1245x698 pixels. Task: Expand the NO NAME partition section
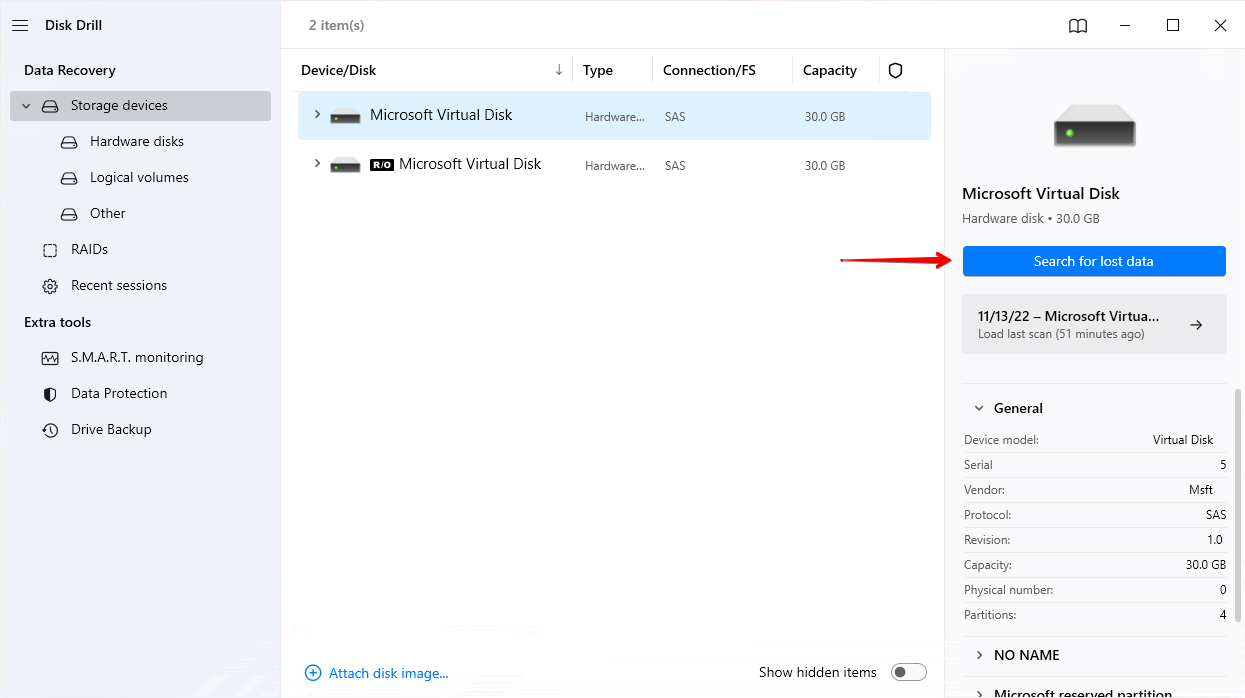979,655
